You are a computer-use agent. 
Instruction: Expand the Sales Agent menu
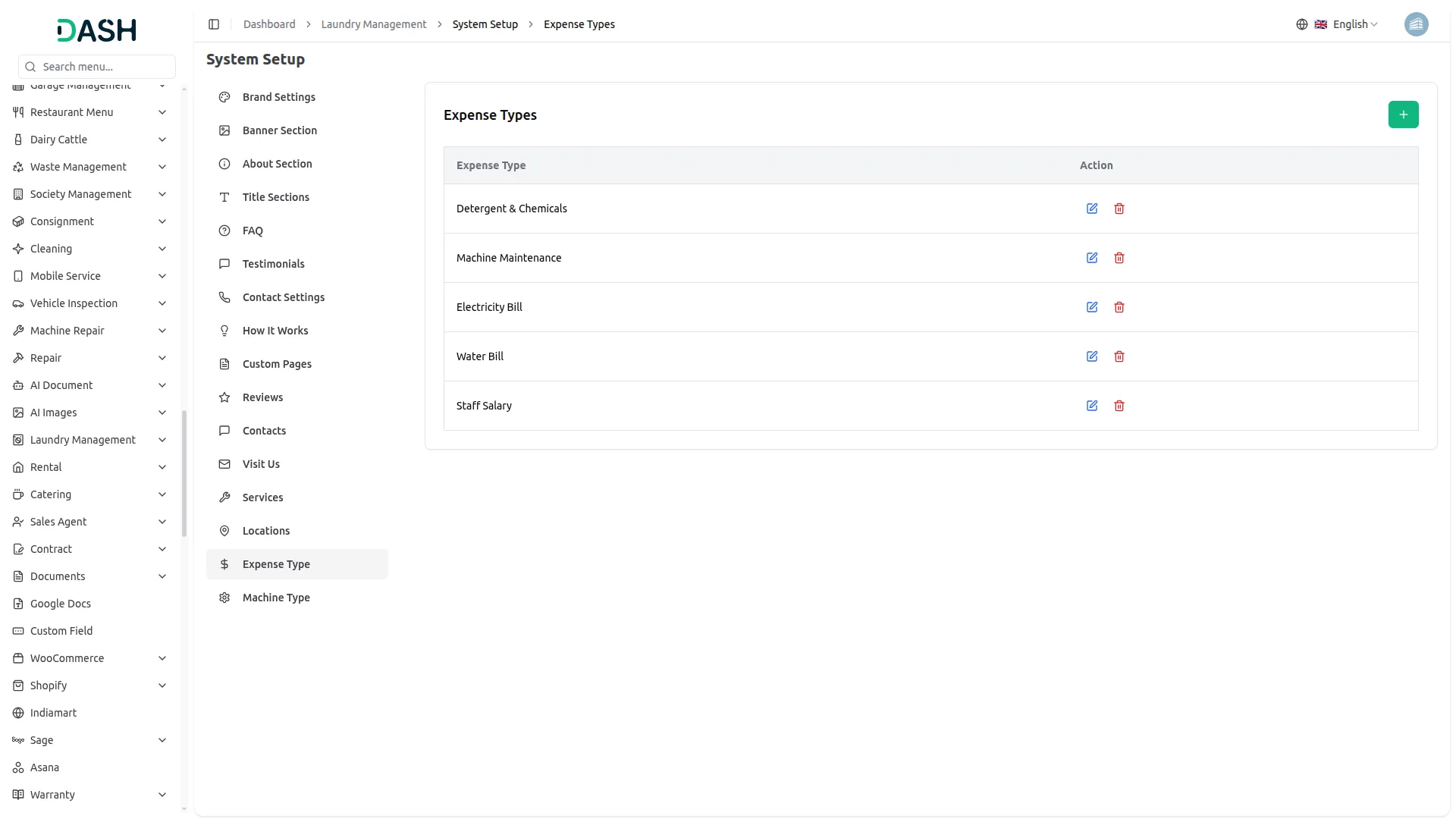click(x=90, y=522)
